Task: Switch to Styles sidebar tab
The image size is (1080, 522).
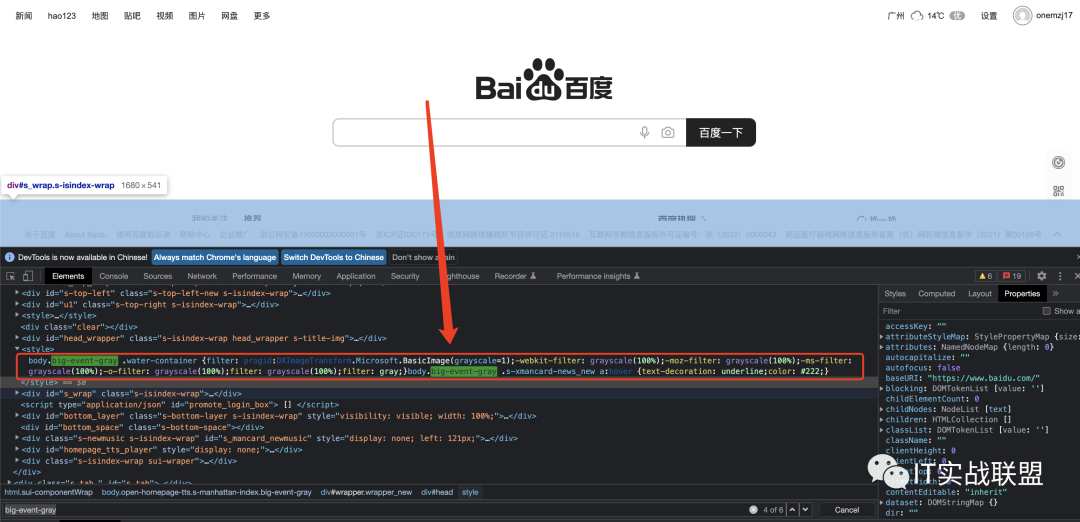Action: coord(895,293)
